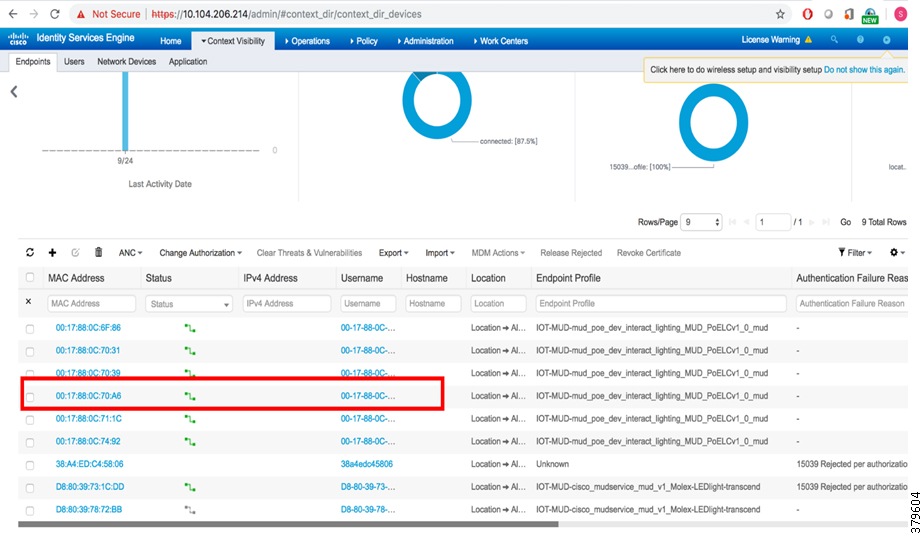Bookmark page with the star icon
The height and width of the screenshot is (536, 924).
780,14
